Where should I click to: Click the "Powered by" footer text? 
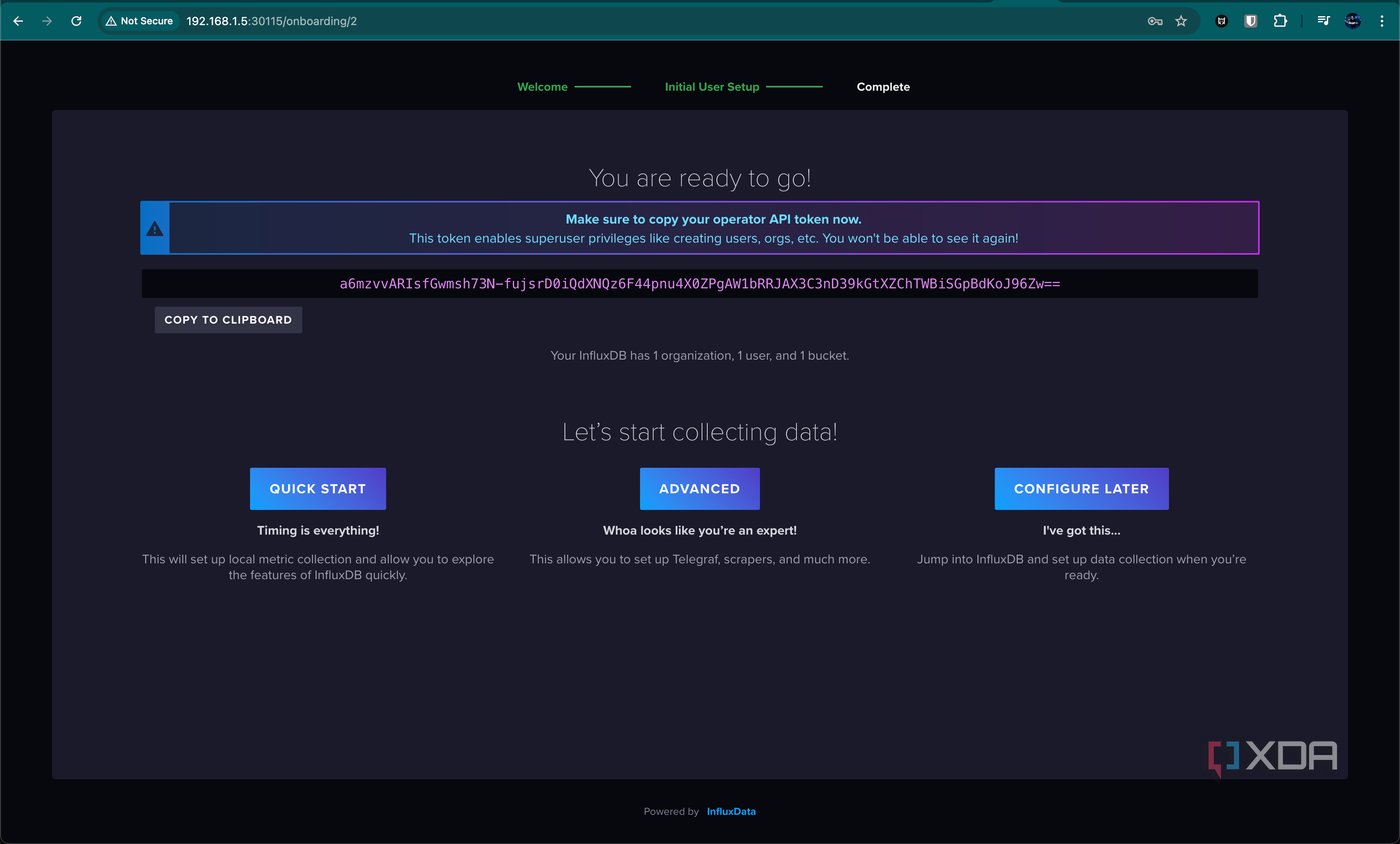pos(671,812)
